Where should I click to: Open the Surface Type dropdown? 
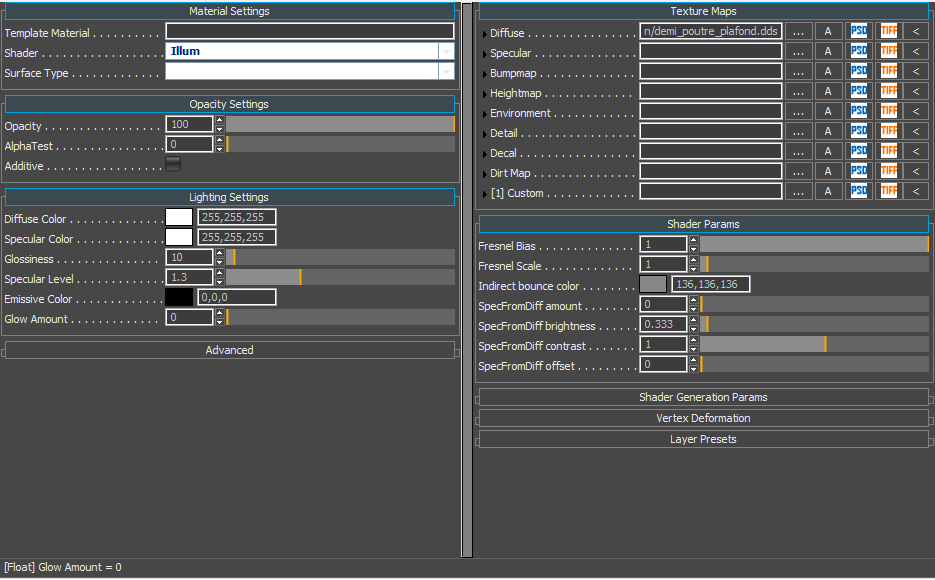[446, 72]
